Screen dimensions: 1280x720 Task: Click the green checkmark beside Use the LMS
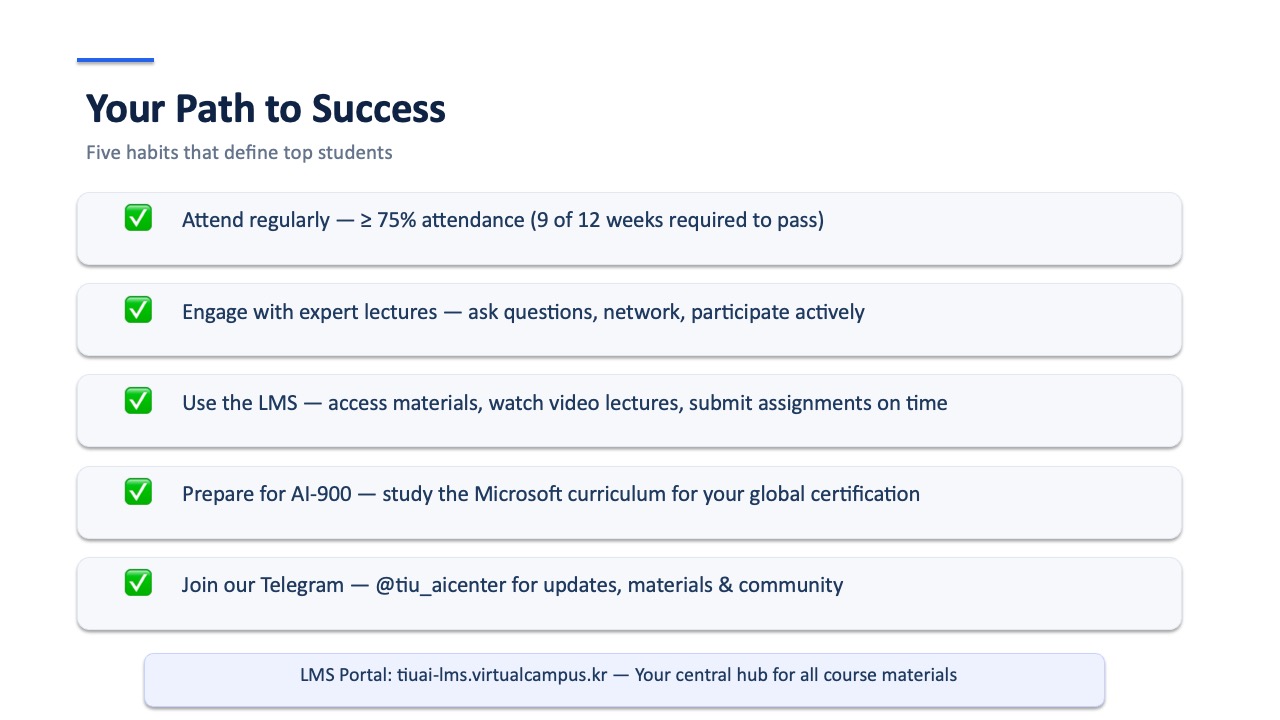[x=138, y=401]
